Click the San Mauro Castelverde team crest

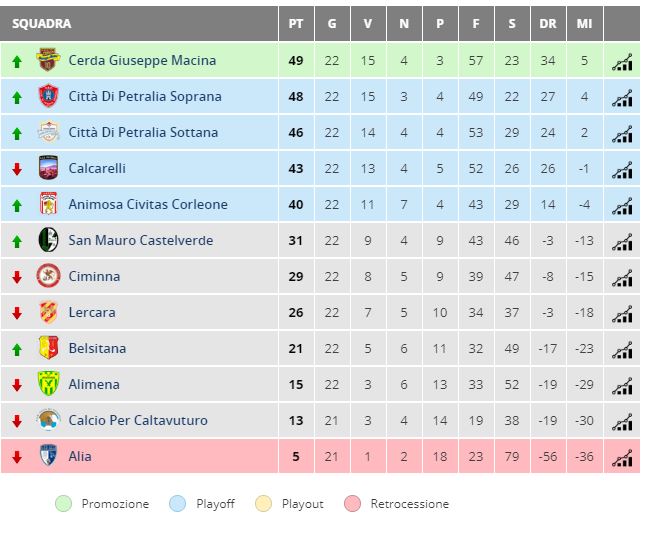[48, 240]
